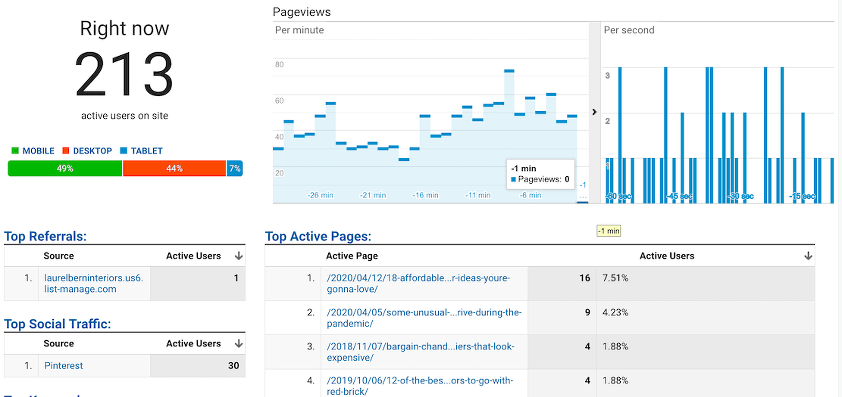The height and width of the screenshot is (397, 842).
Task: Click the red DESKTOP legend square
Action: click(66, 151)
